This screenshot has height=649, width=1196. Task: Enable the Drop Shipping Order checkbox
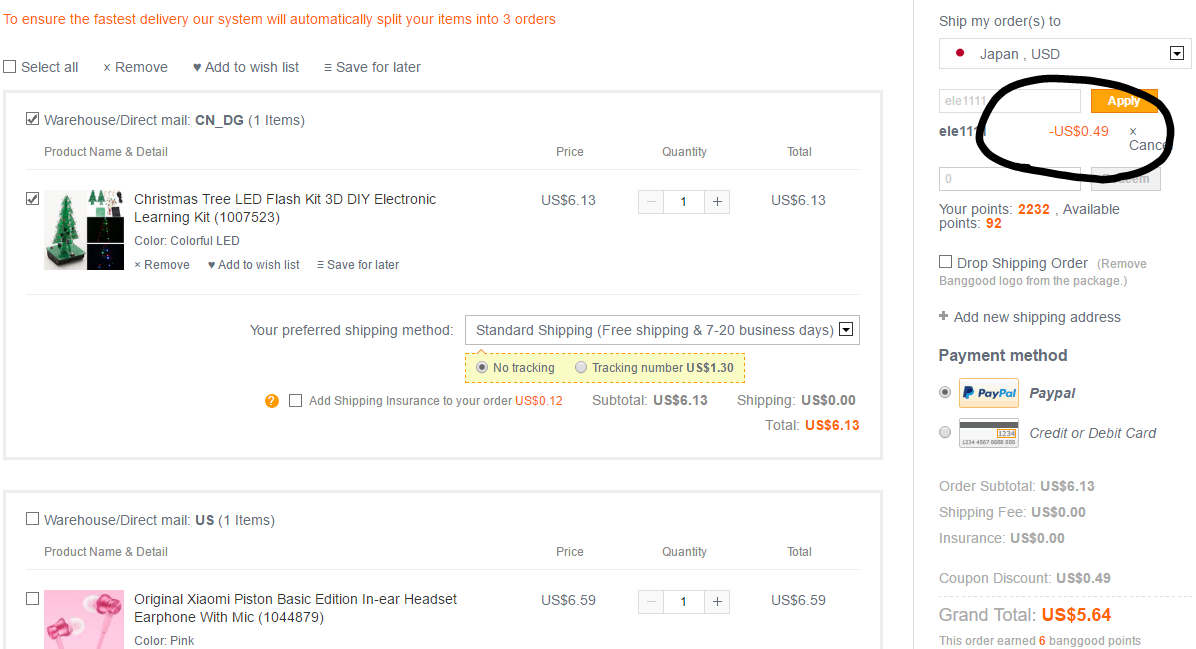coord(946,262)
